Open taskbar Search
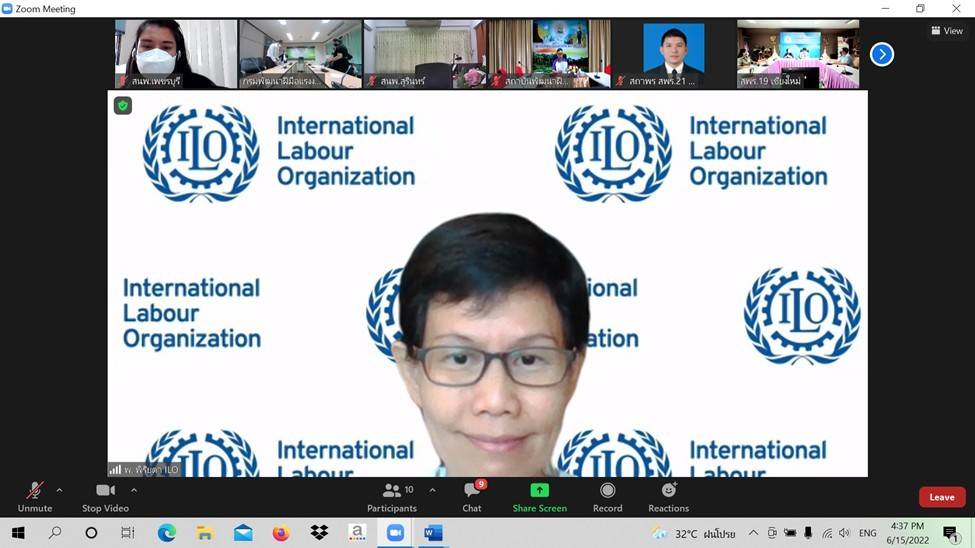 tap(55, 533)
